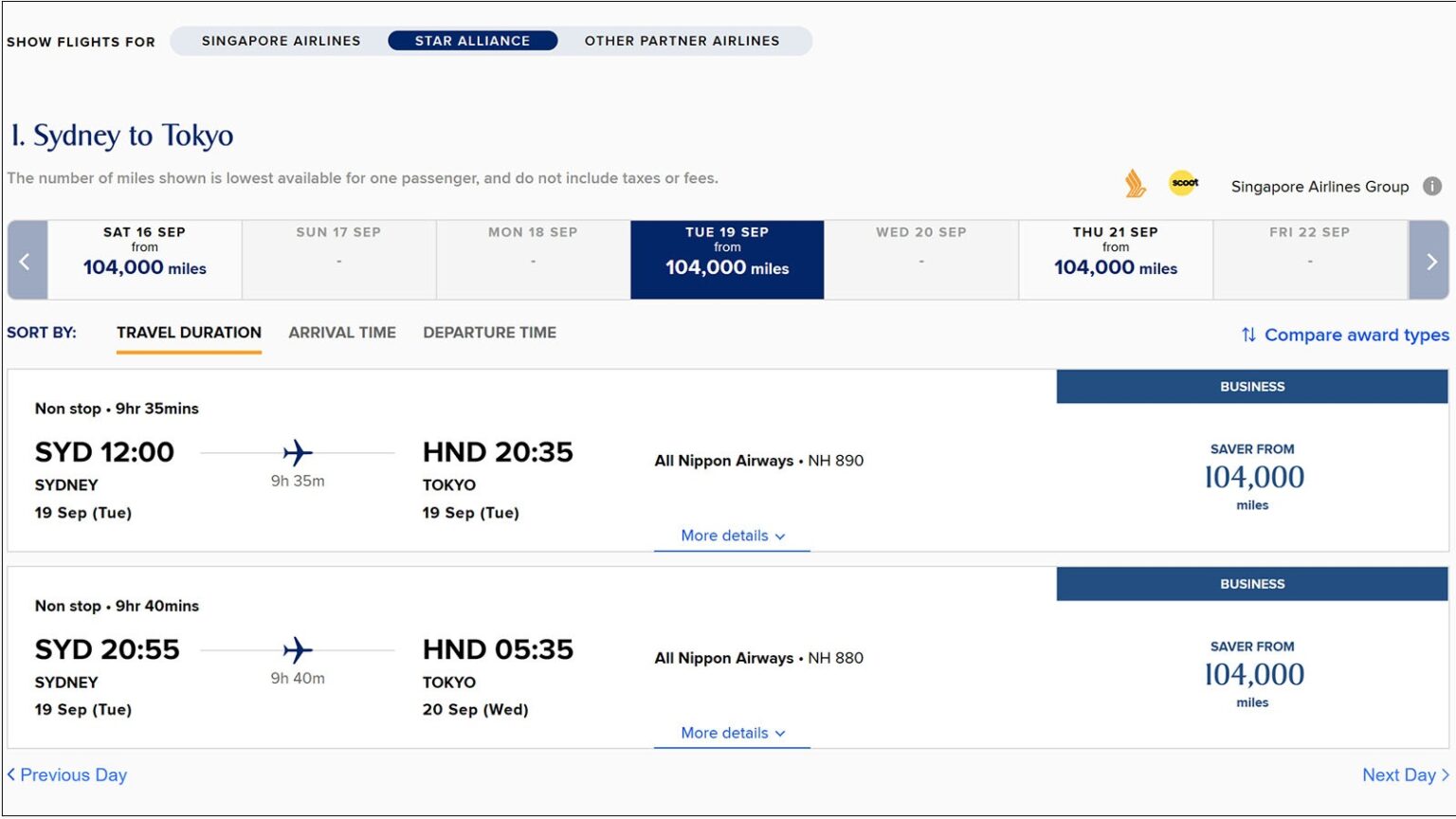The height and width of the screenshot is (819, 1456).
Task: Click the right arrow on the date carousel
Action: point(1430,260)
